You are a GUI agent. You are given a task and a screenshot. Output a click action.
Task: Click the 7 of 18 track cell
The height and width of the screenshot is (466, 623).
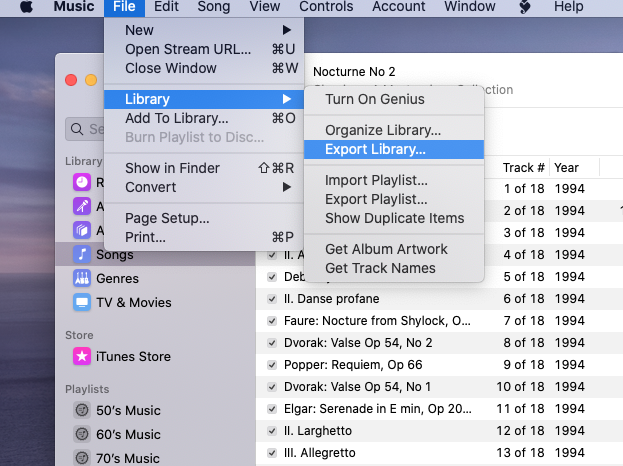(x=524, y=321)
